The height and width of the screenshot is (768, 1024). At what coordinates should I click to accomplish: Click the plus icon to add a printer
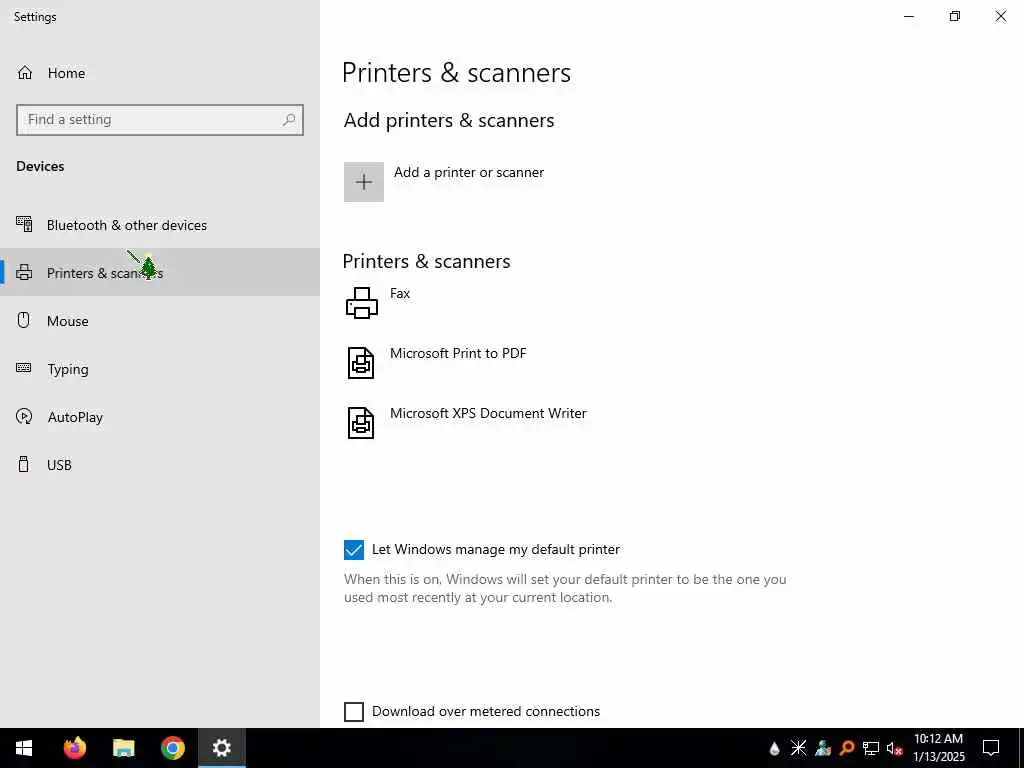pyautogui.click(x=364, y=182)
